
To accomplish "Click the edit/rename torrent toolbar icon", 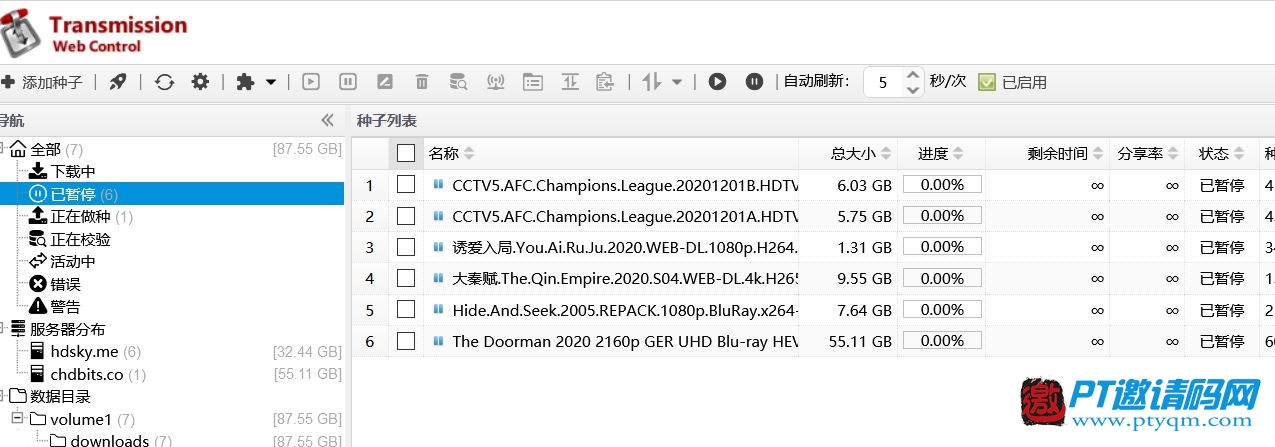I will tap(385, 82).
